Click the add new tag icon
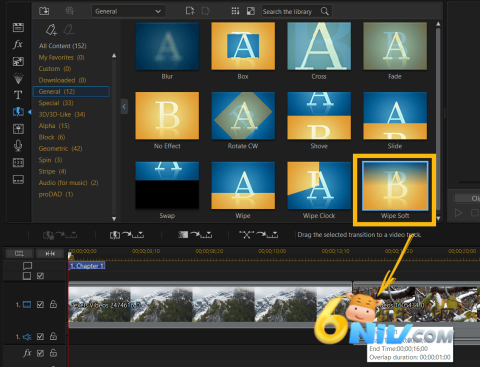Screen dimensions: 480x367 click(x=51, y=30)
